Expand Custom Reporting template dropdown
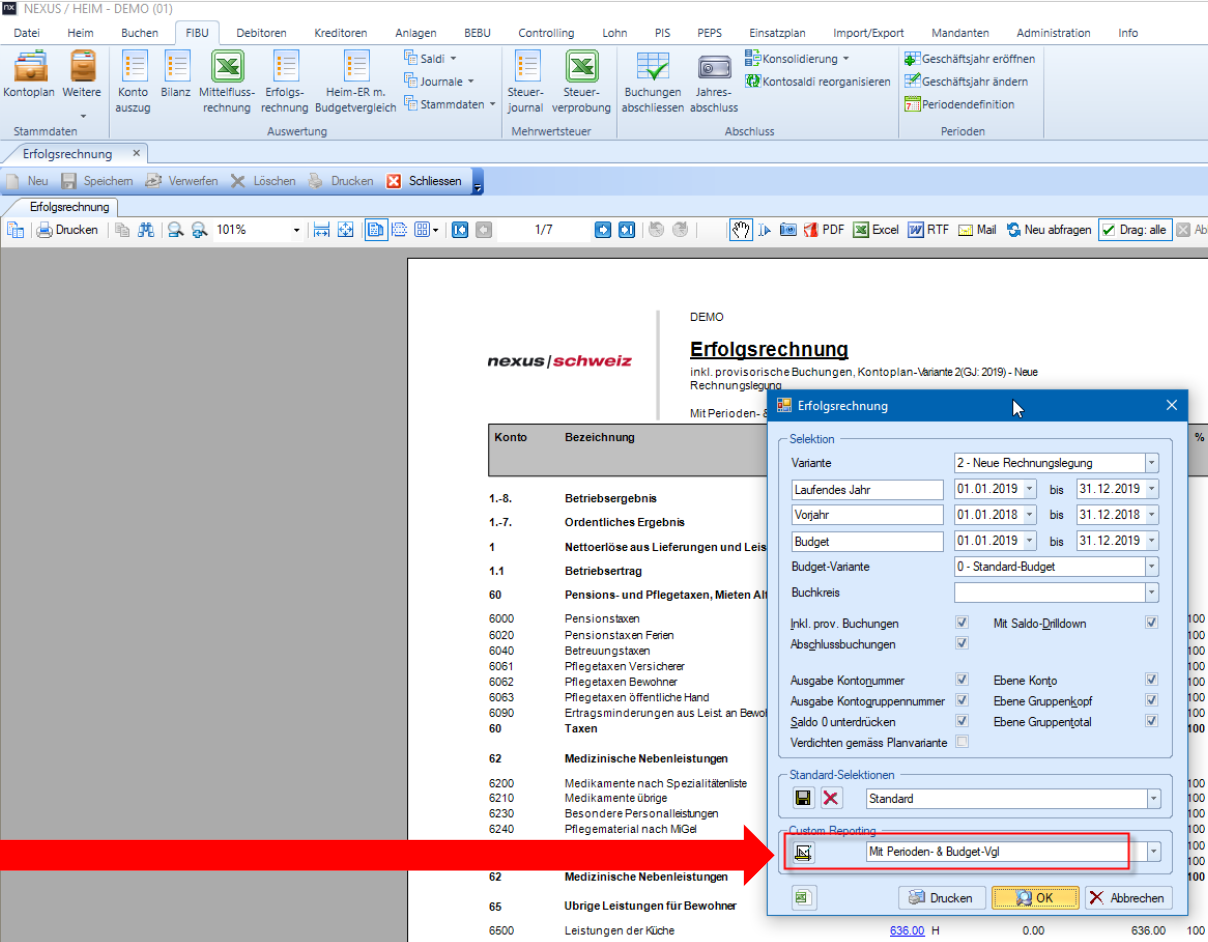Image resolution: width=1208 pixels, height=942 pixels. click(x=1155, y=852)
